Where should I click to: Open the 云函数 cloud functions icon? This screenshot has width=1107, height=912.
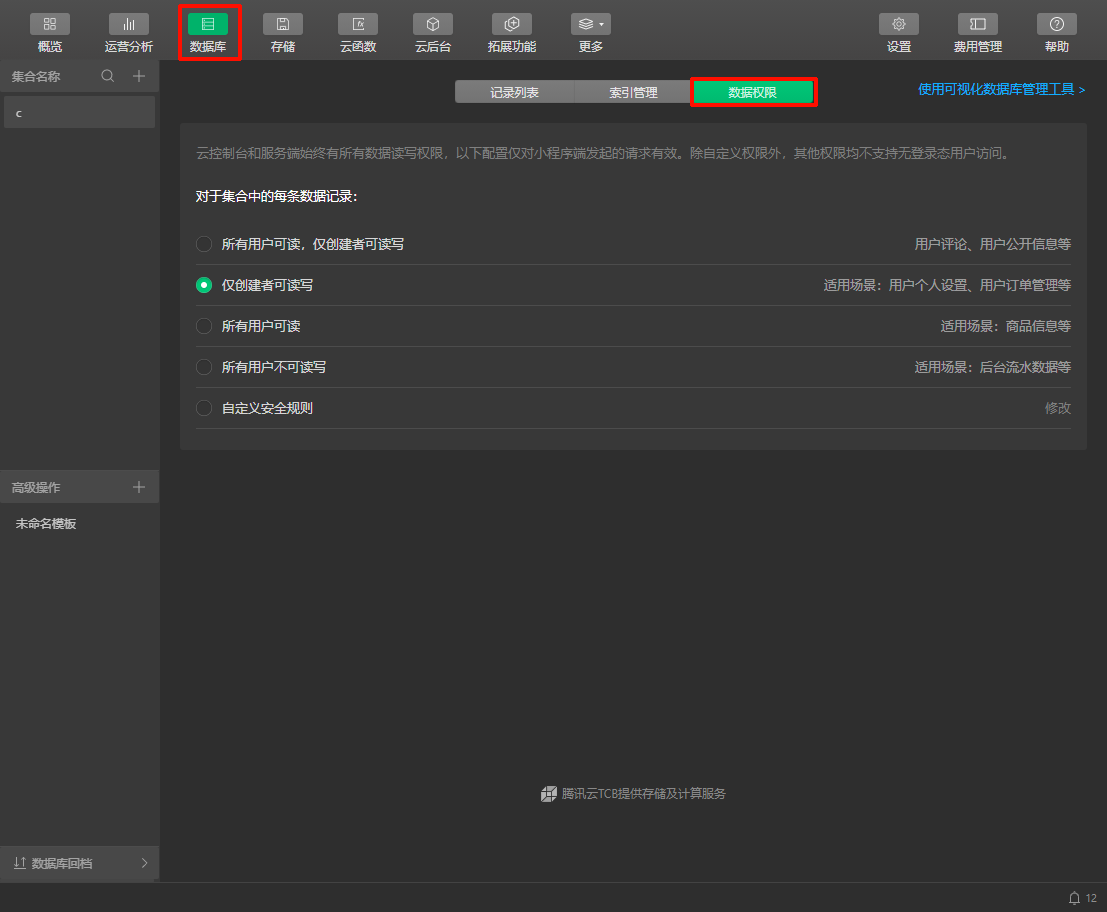358,24
